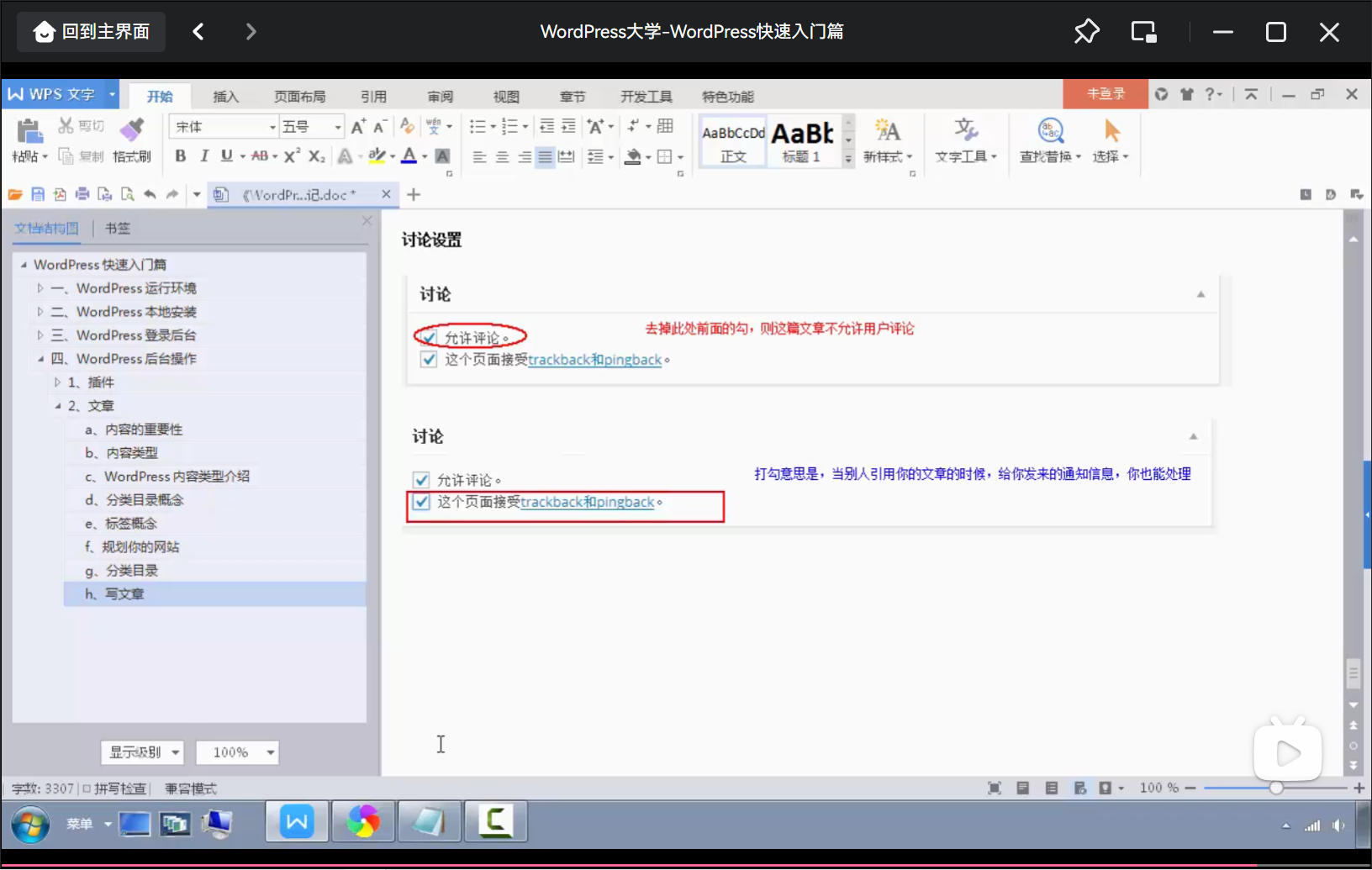Open the 插入 ribbon tab

coord(226,97)
